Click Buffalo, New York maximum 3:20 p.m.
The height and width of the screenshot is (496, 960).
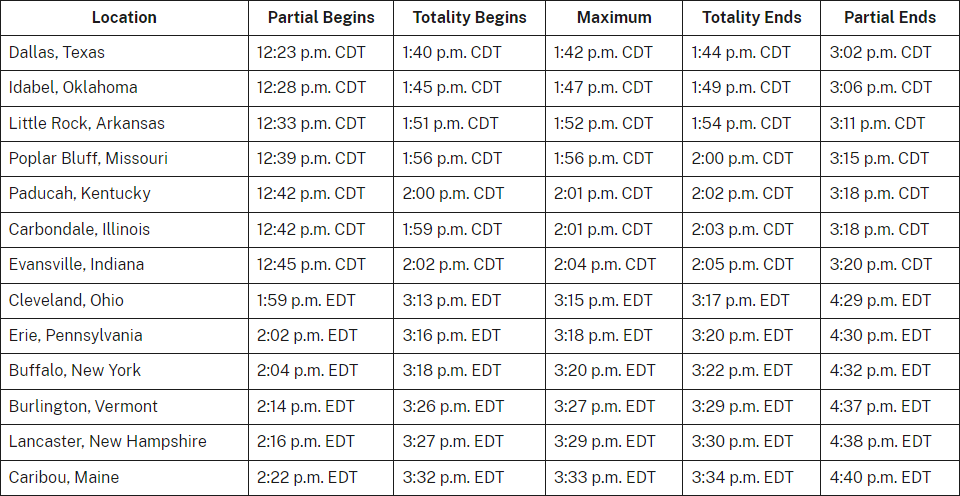click(614, 371)
